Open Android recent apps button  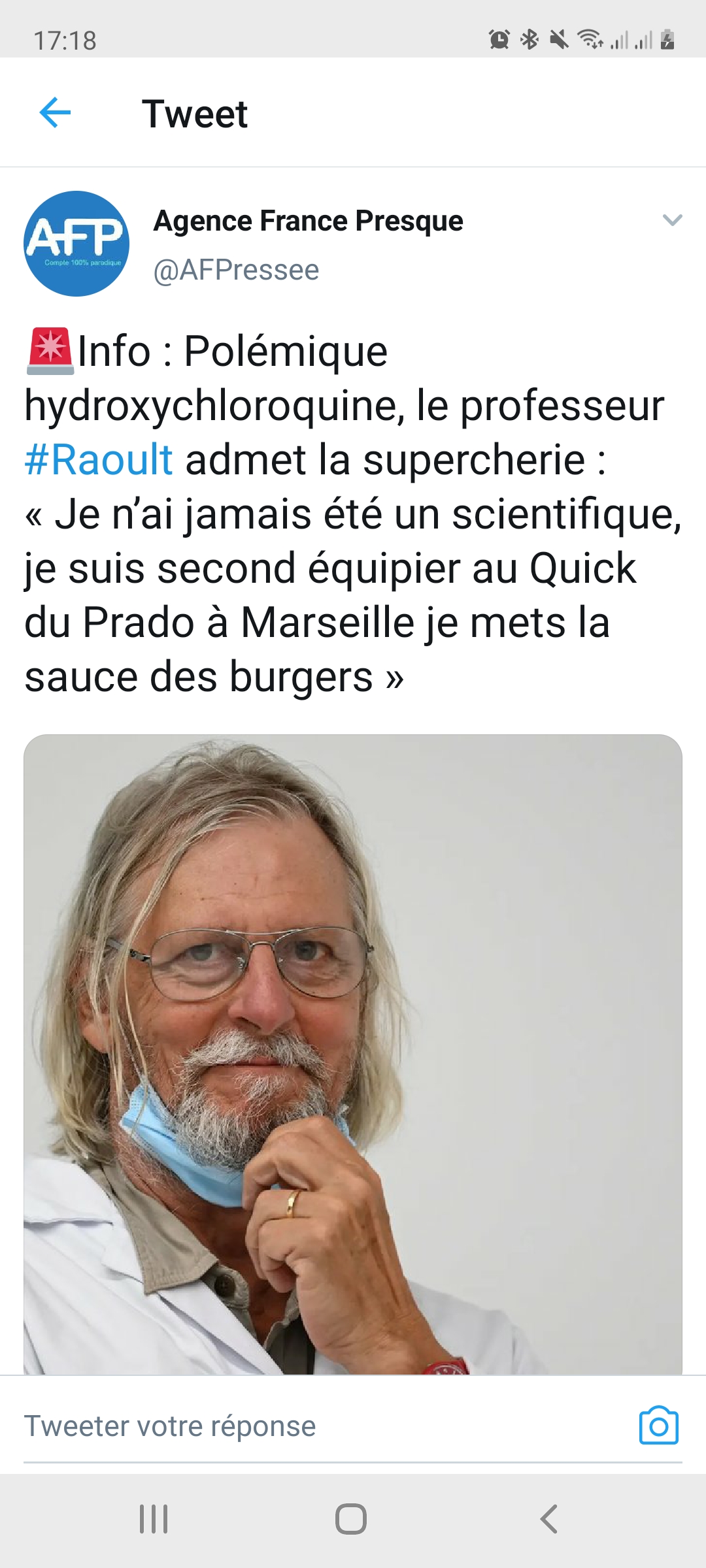pos(154,1519)
